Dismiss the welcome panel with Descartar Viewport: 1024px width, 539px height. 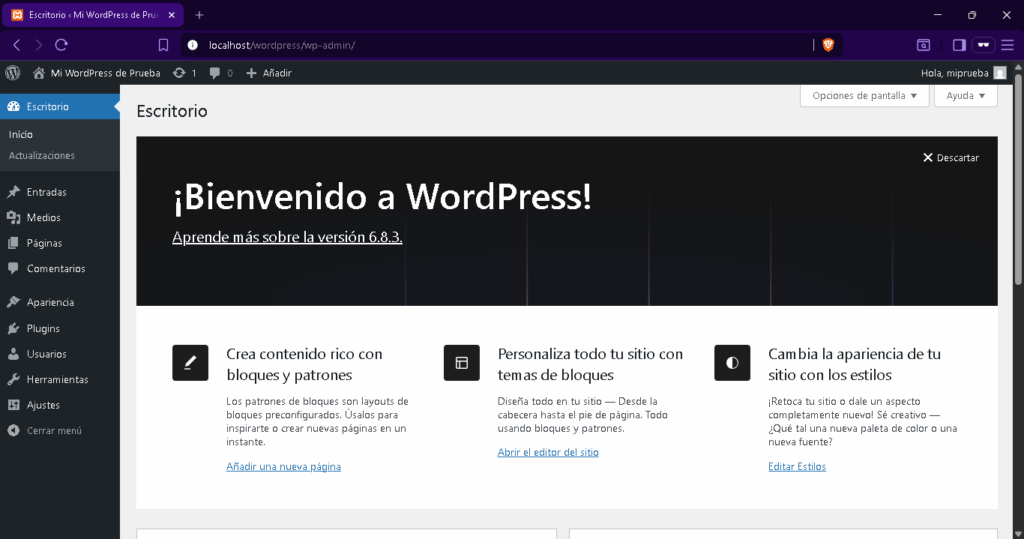point(951,157)
